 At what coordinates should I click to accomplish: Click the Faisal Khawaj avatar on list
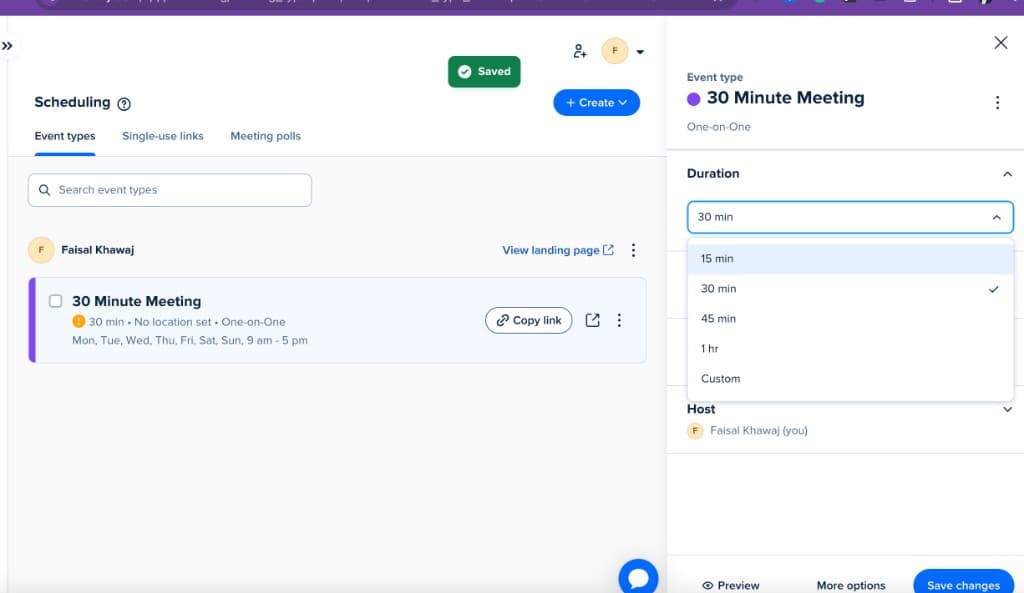(41, 250)
